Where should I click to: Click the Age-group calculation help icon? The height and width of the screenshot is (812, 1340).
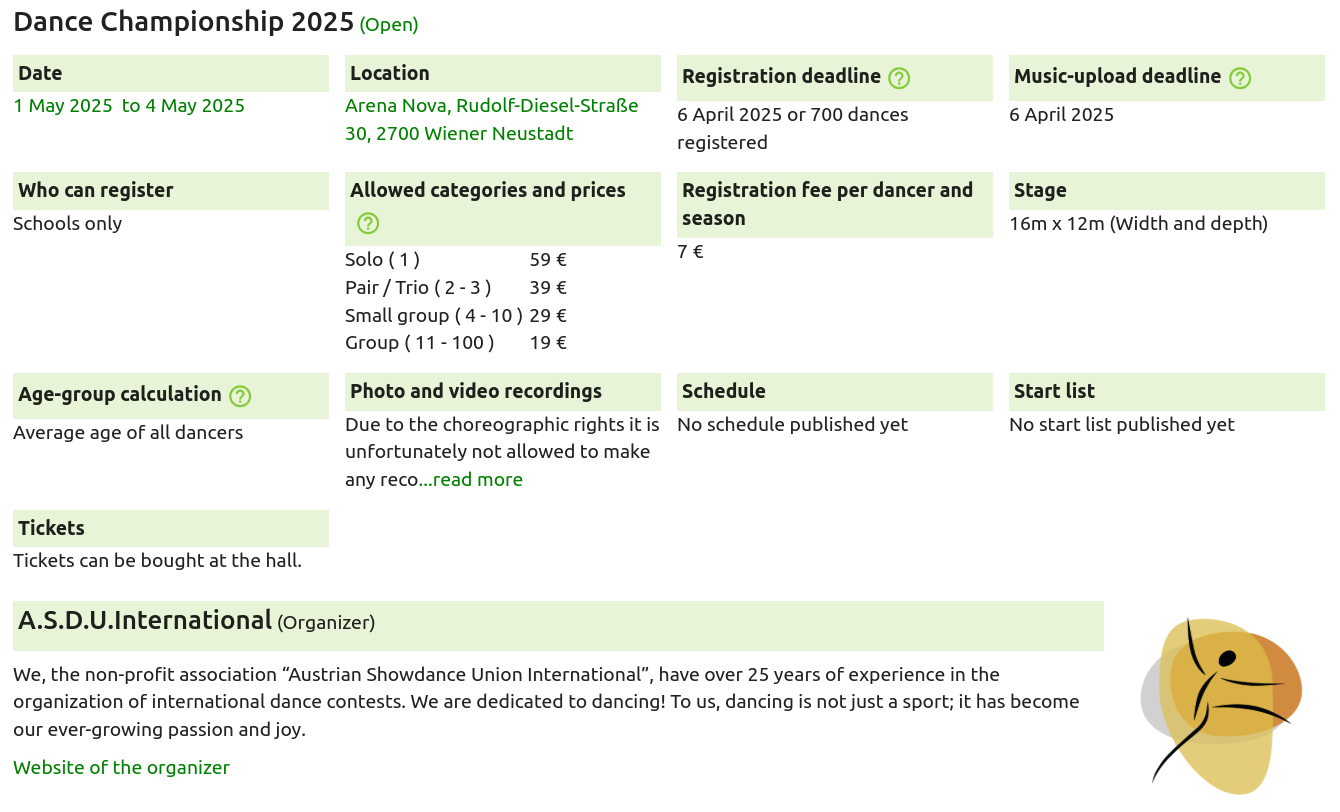[240, 396]
